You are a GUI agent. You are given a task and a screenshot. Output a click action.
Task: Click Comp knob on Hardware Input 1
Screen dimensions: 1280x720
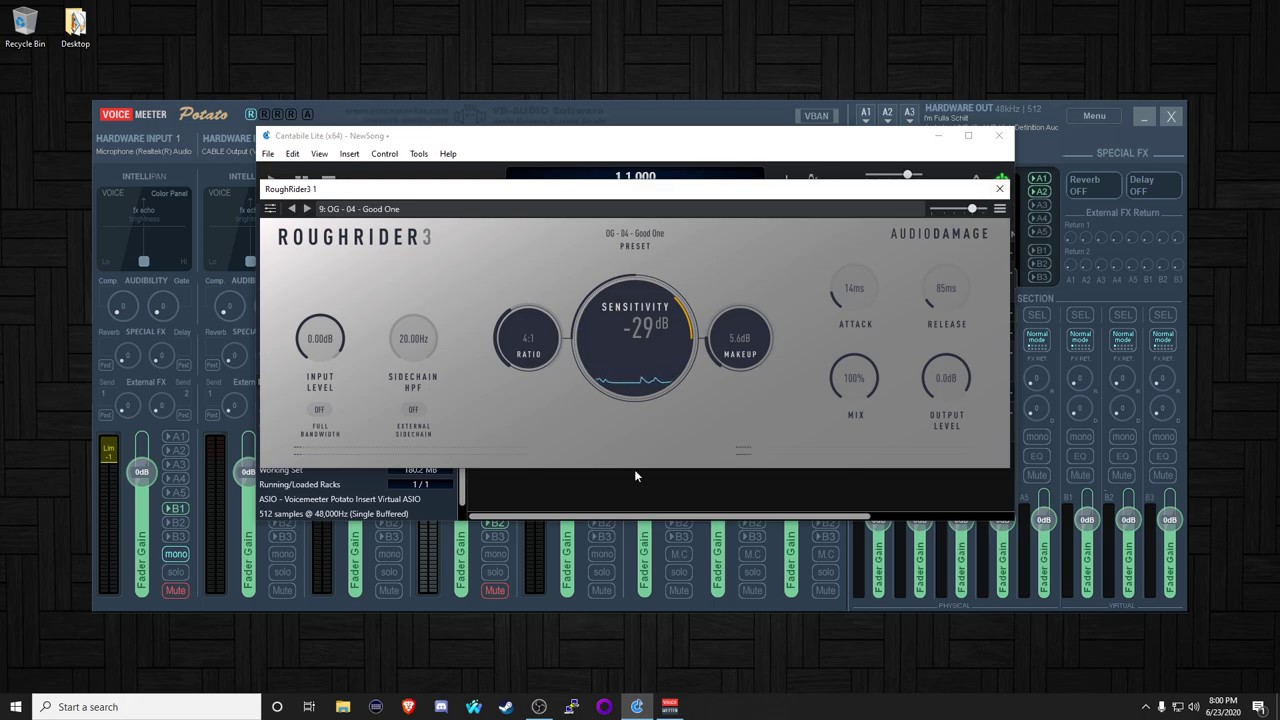coord(124,306)
